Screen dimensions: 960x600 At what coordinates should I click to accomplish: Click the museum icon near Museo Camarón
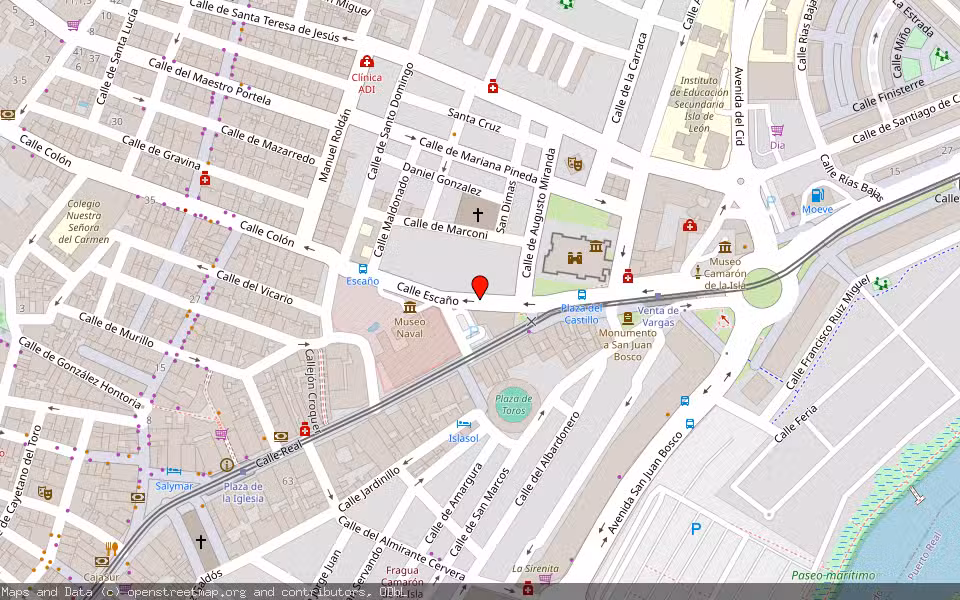(x=724, y=248)
